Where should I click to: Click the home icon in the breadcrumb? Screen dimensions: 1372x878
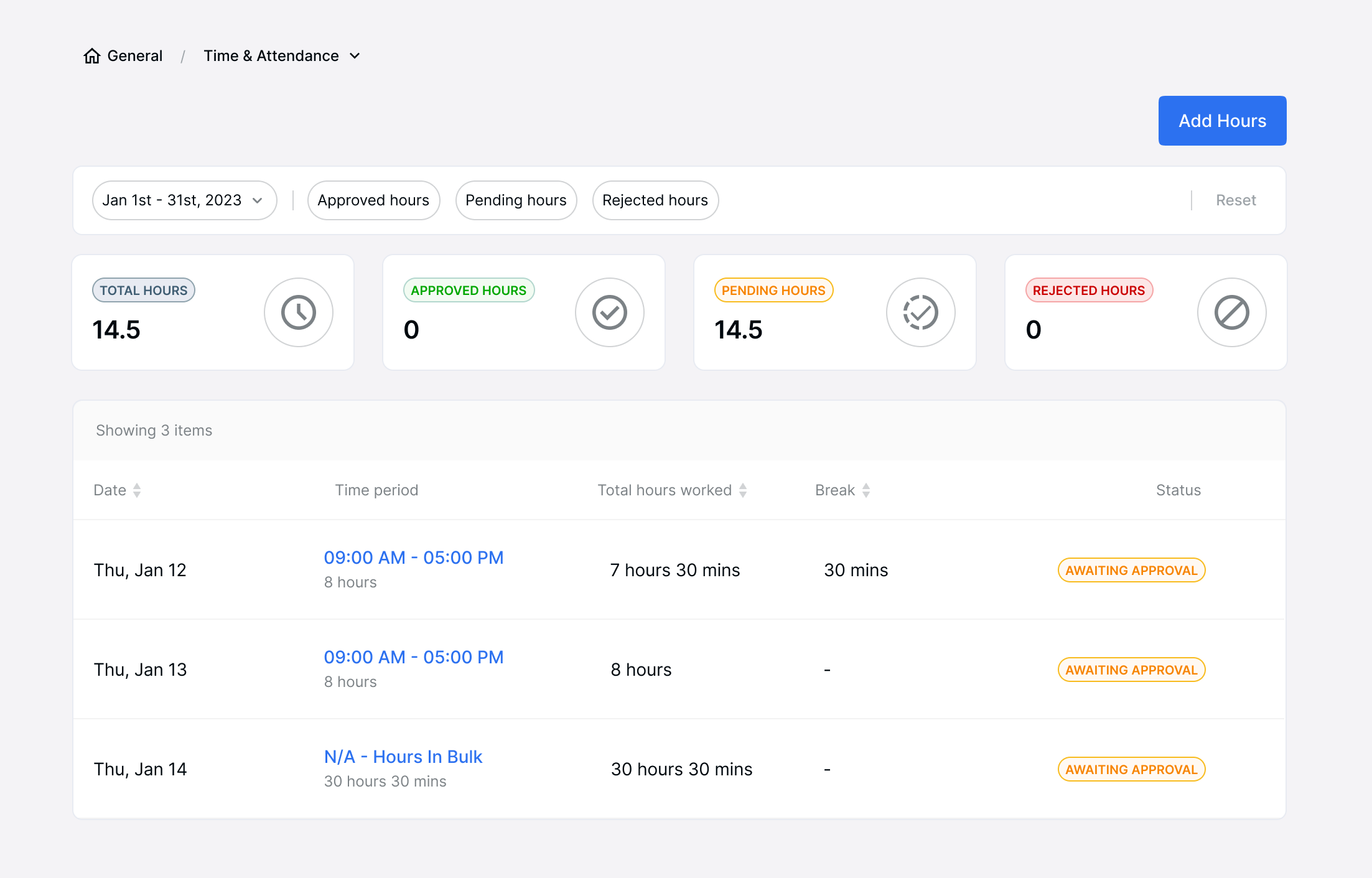click(92, 55)
